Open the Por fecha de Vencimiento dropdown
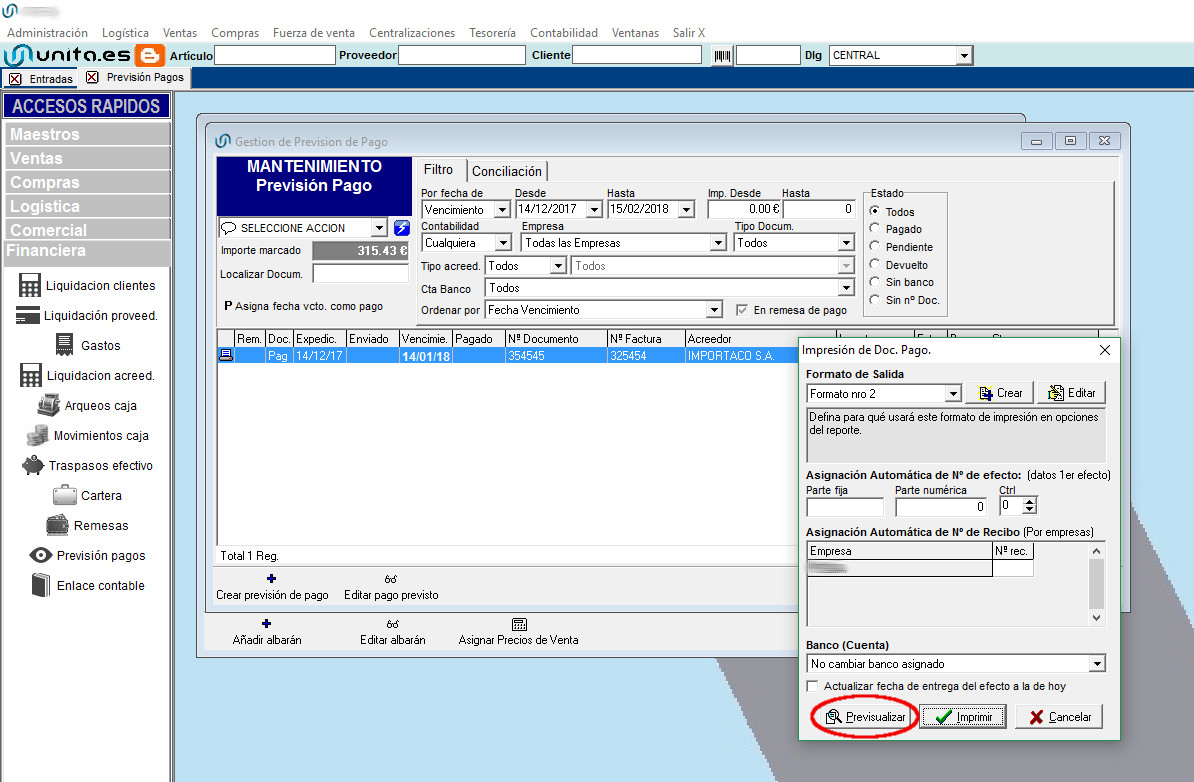1194x782 pixels. pyautogui.click(x=502, y=209)
